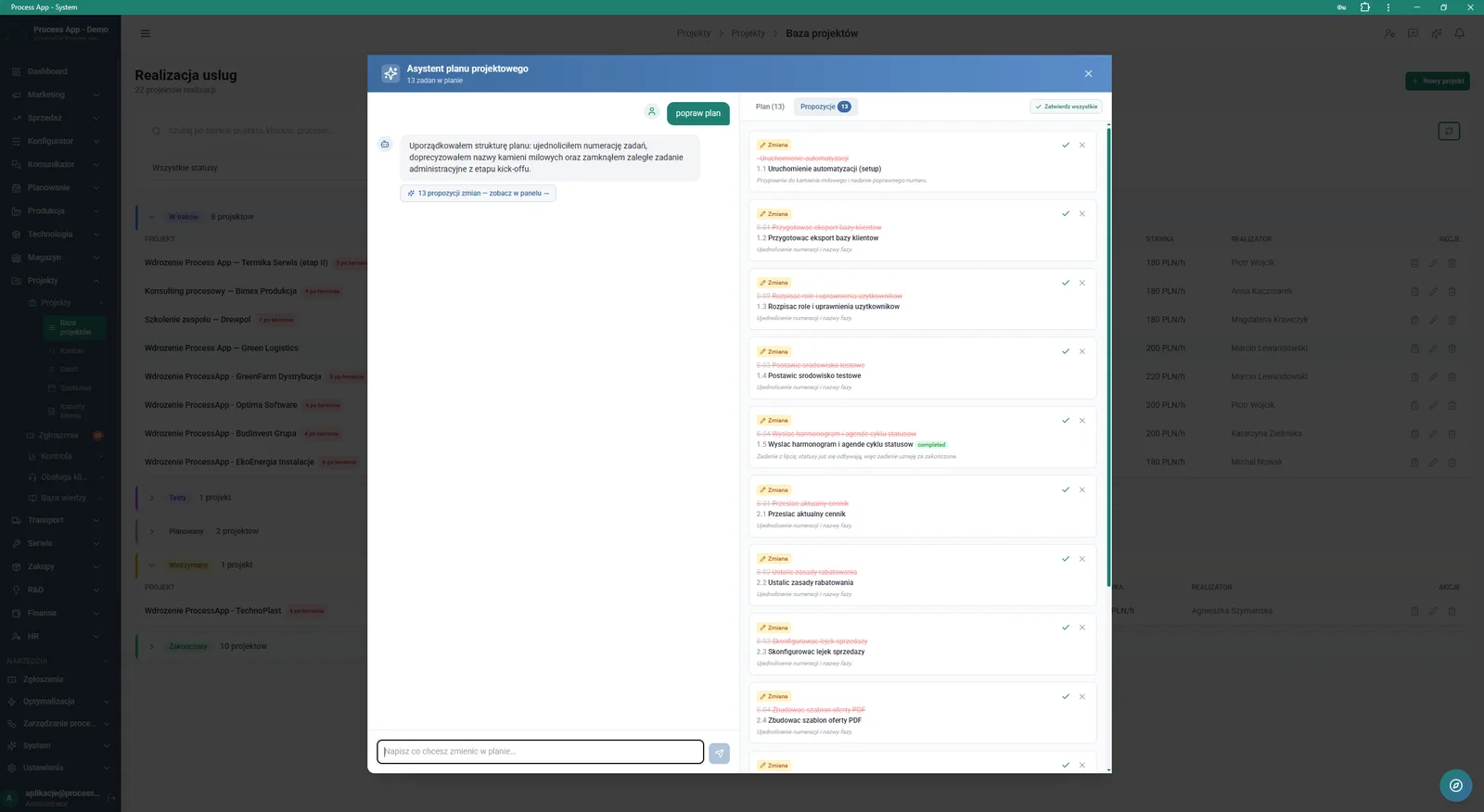1484x812 pixels.
Task: Expand the Sprzedaz sidebar section
Action: pyautogui.click(x=56, y=118)
